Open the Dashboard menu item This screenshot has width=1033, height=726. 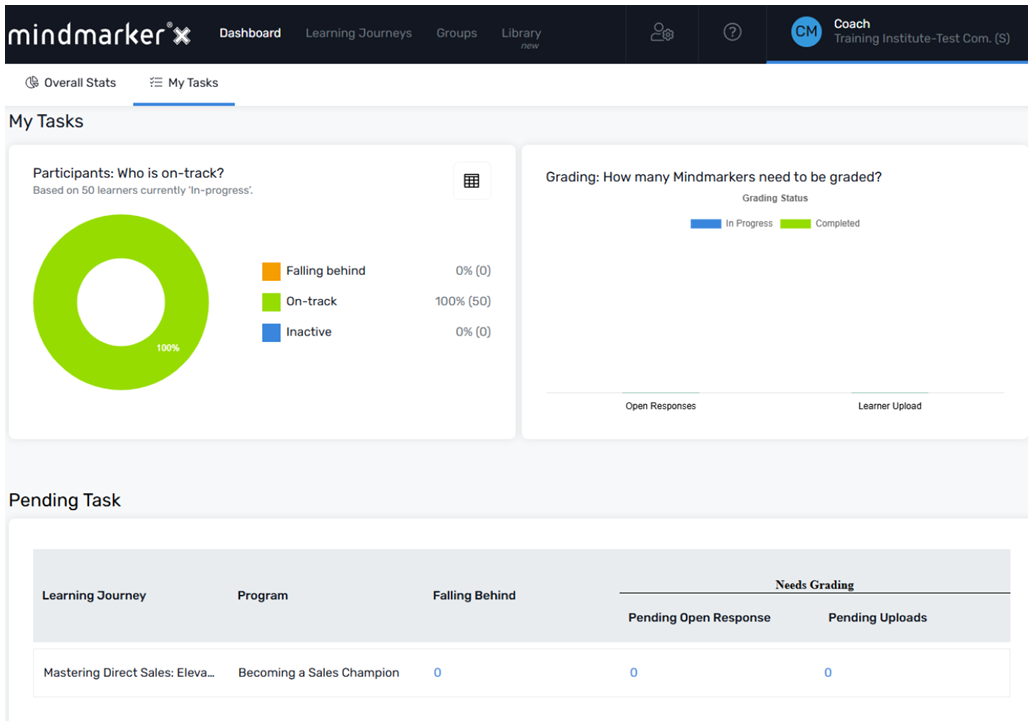click(250, 33)
